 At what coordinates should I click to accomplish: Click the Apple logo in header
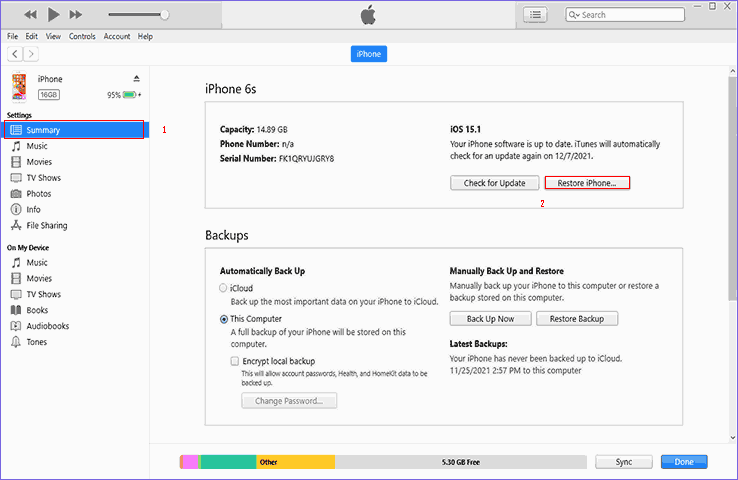coord(368,15)
